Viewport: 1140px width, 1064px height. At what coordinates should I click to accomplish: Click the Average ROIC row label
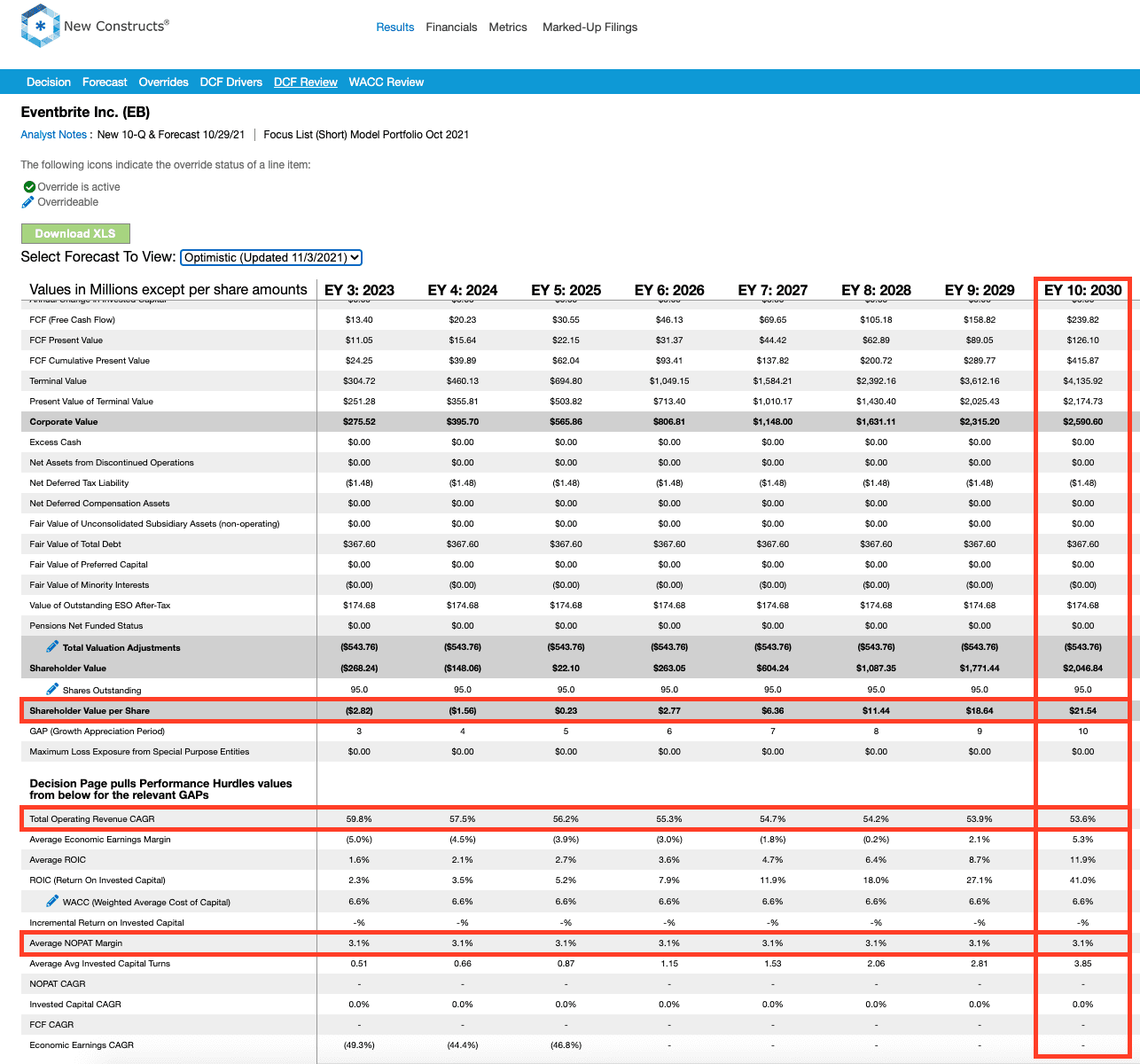coord(58,859)
